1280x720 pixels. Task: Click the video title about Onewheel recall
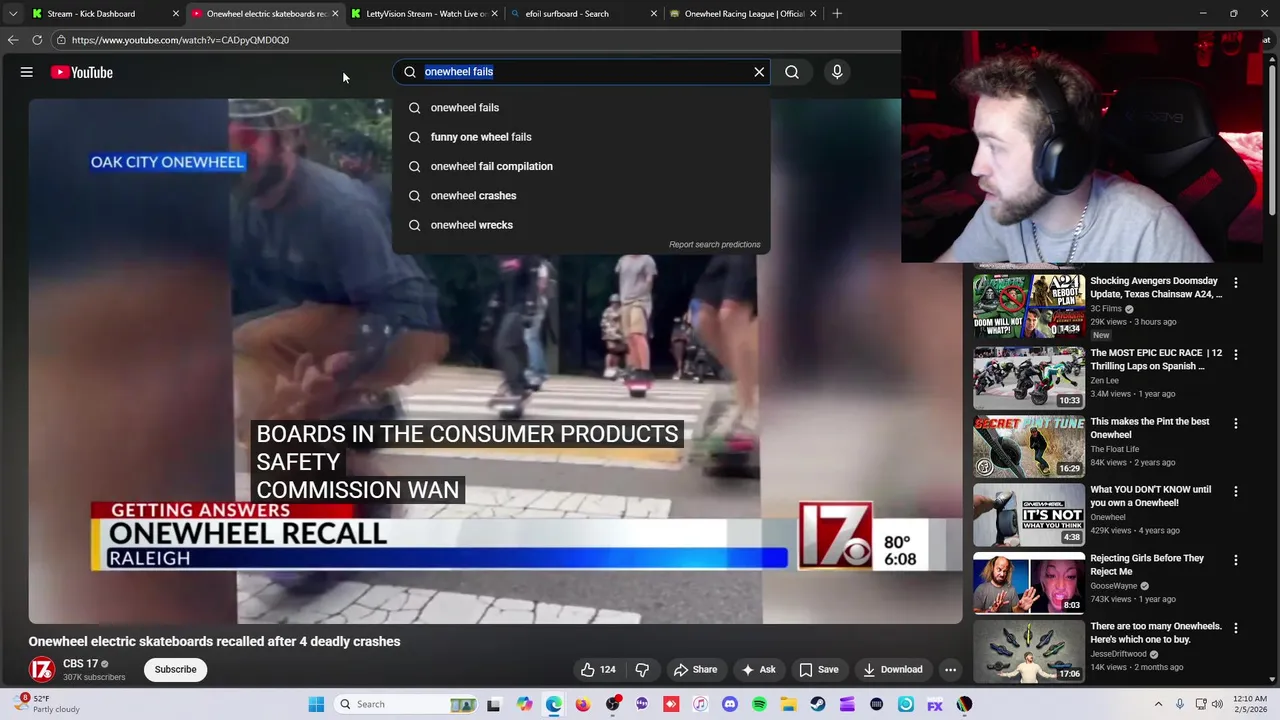pyautogui.click(x=214, y=642)
